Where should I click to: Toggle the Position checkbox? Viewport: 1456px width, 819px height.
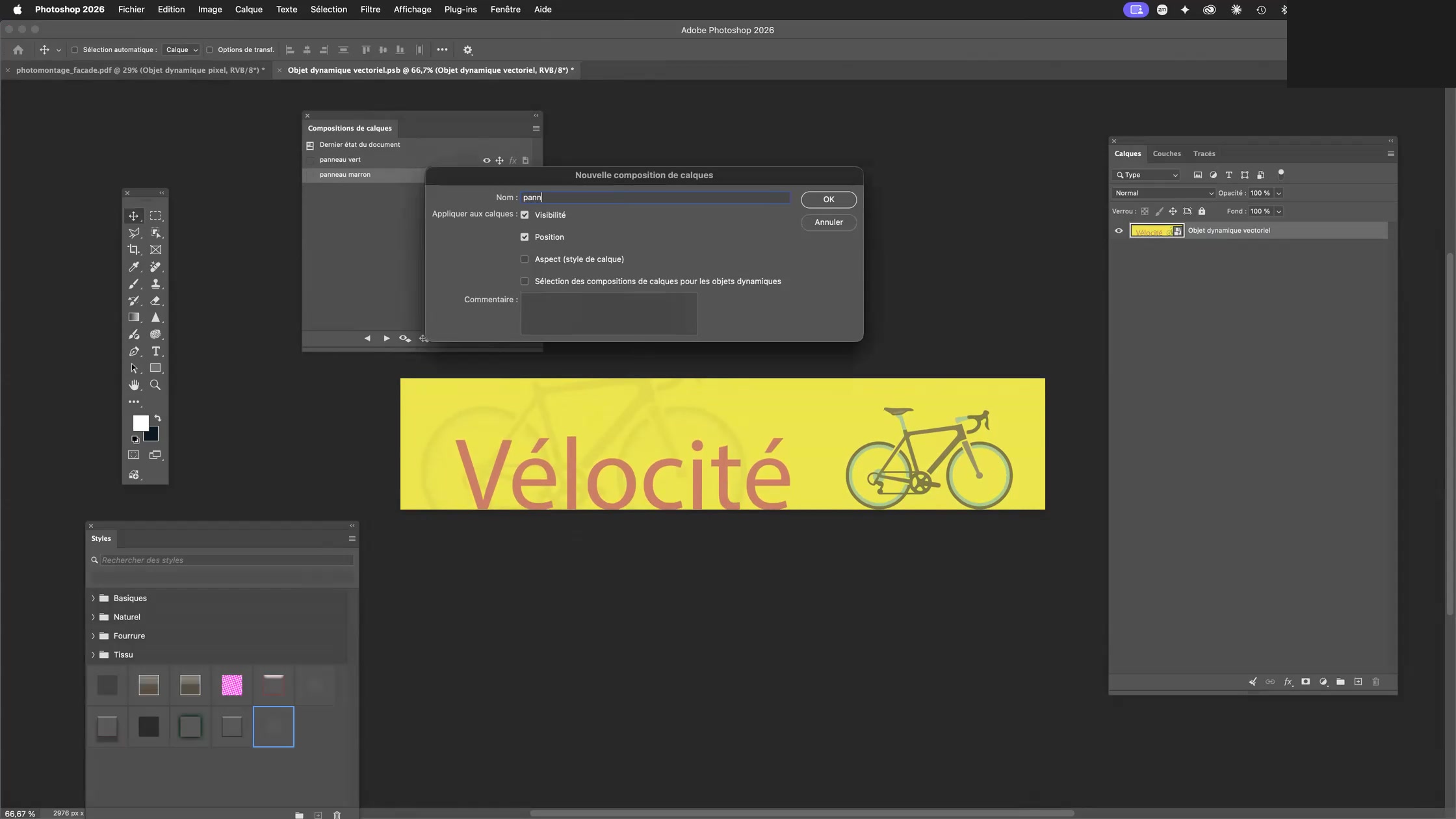tap(525, 237)
